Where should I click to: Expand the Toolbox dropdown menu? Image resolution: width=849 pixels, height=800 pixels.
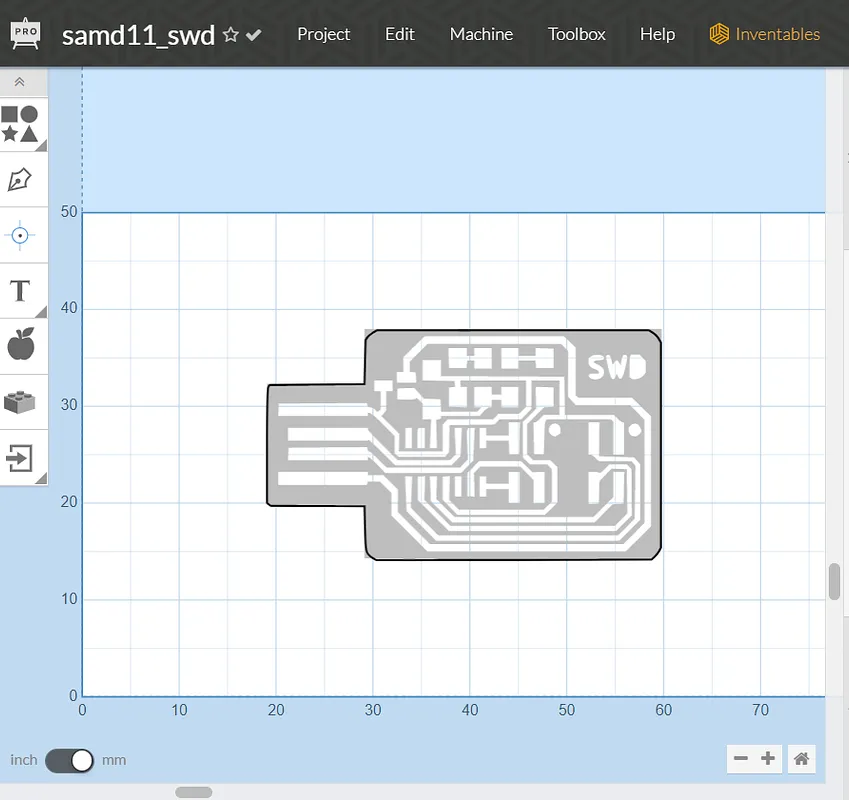576,34
